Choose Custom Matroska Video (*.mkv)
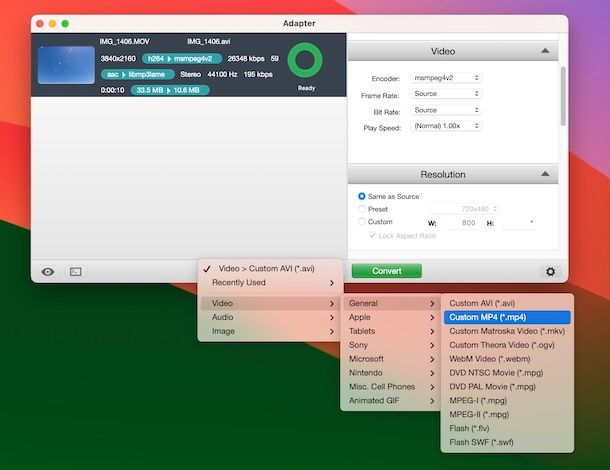610x470 pixels. click(x=507, y=331)
